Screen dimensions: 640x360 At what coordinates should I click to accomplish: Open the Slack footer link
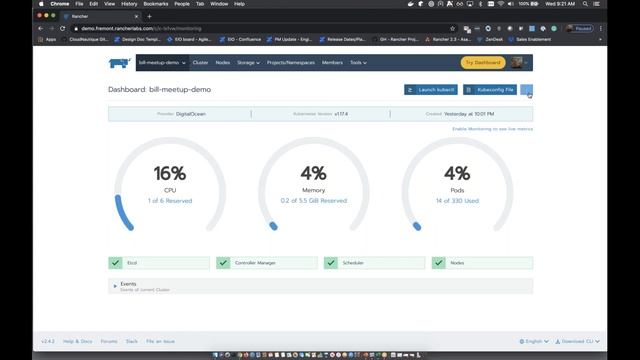tap(131, 341)
